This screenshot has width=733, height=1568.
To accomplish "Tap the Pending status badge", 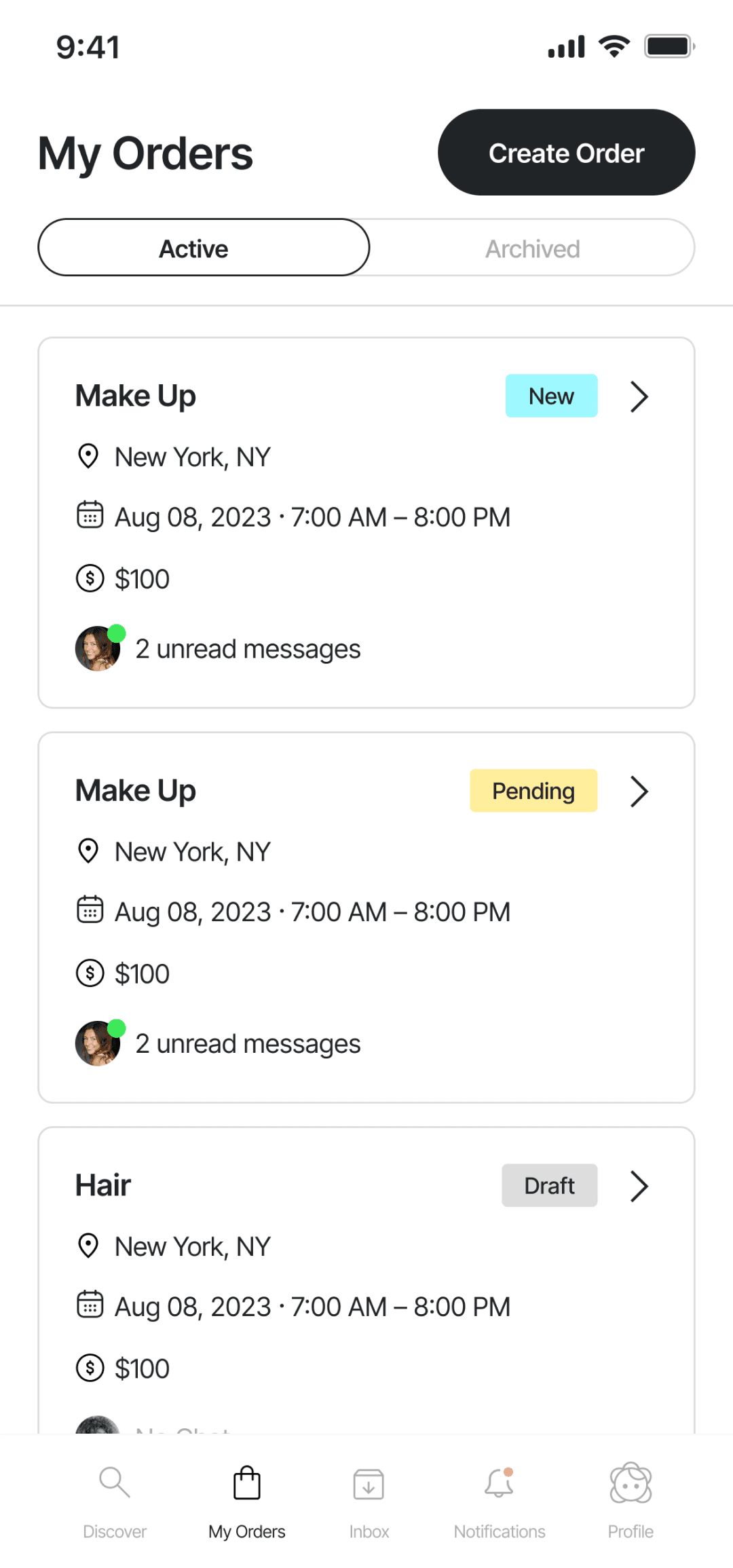I will pos(533,791).
